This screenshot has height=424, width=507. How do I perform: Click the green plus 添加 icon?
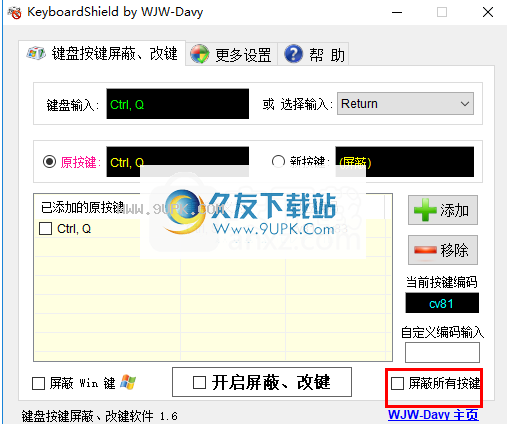(x=425, y=210)
